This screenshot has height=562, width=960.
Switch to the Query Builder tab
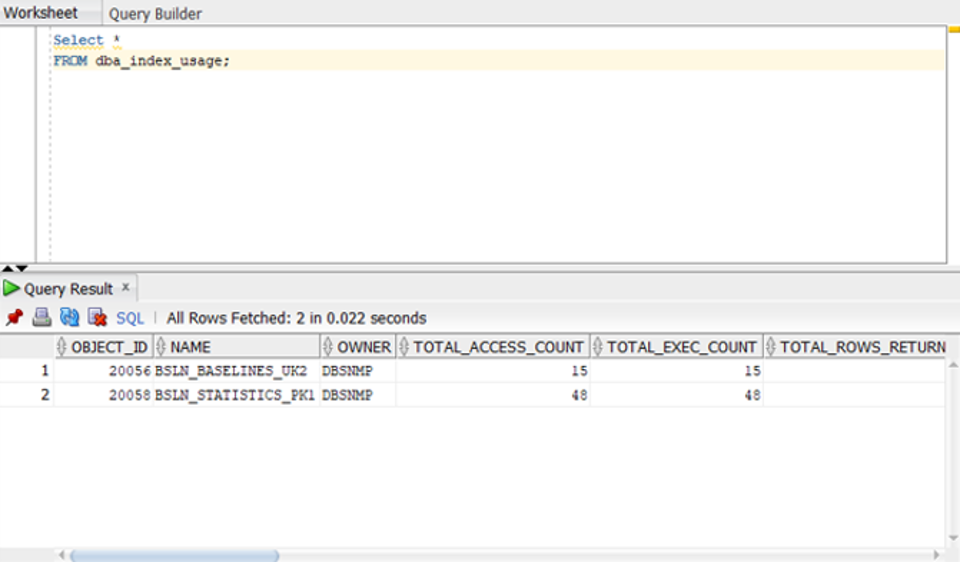click(x=155, y=14)
